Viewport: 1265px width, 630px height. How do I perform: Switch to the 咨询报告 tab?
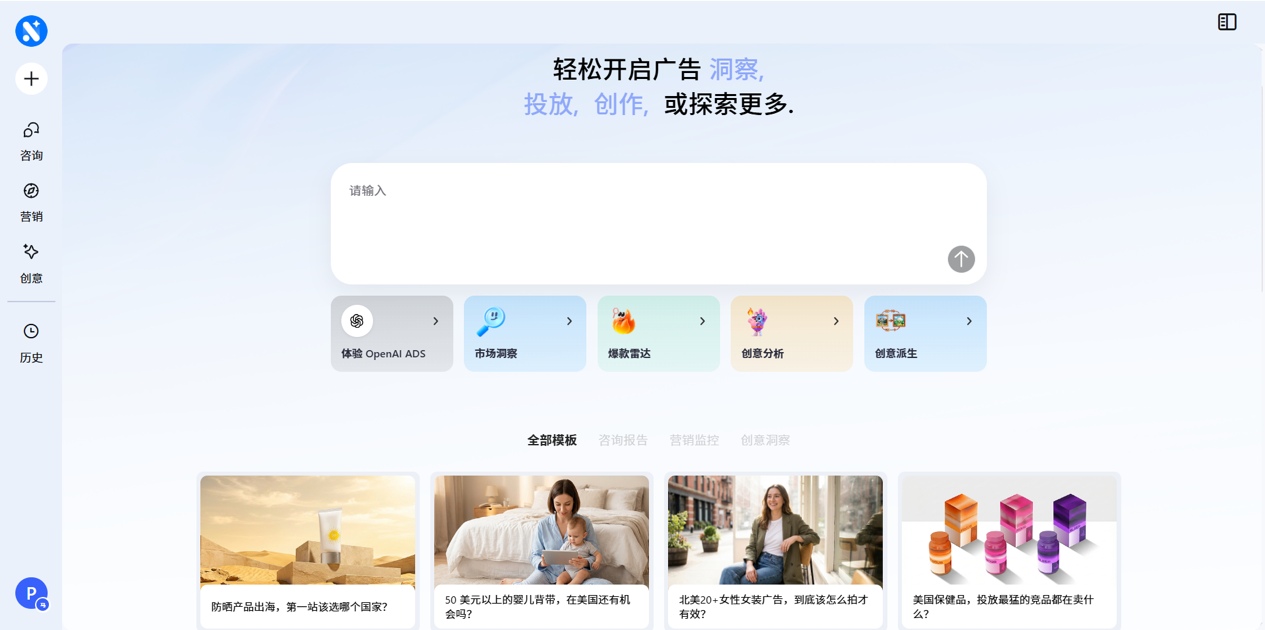(x=623, y=440)
